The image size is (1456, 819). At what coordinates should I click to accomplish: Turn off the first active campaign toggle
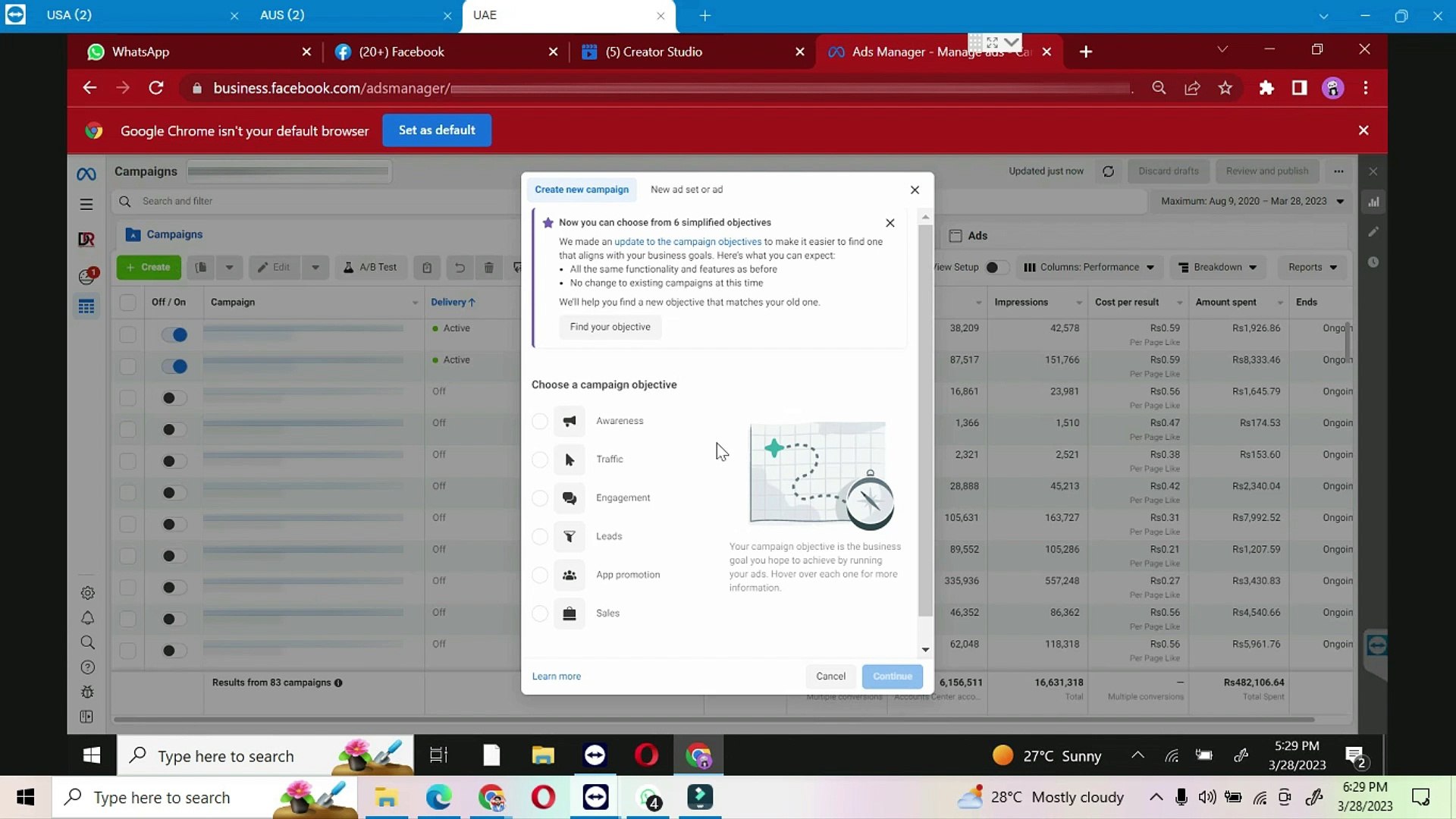click(x=174, y=334)
